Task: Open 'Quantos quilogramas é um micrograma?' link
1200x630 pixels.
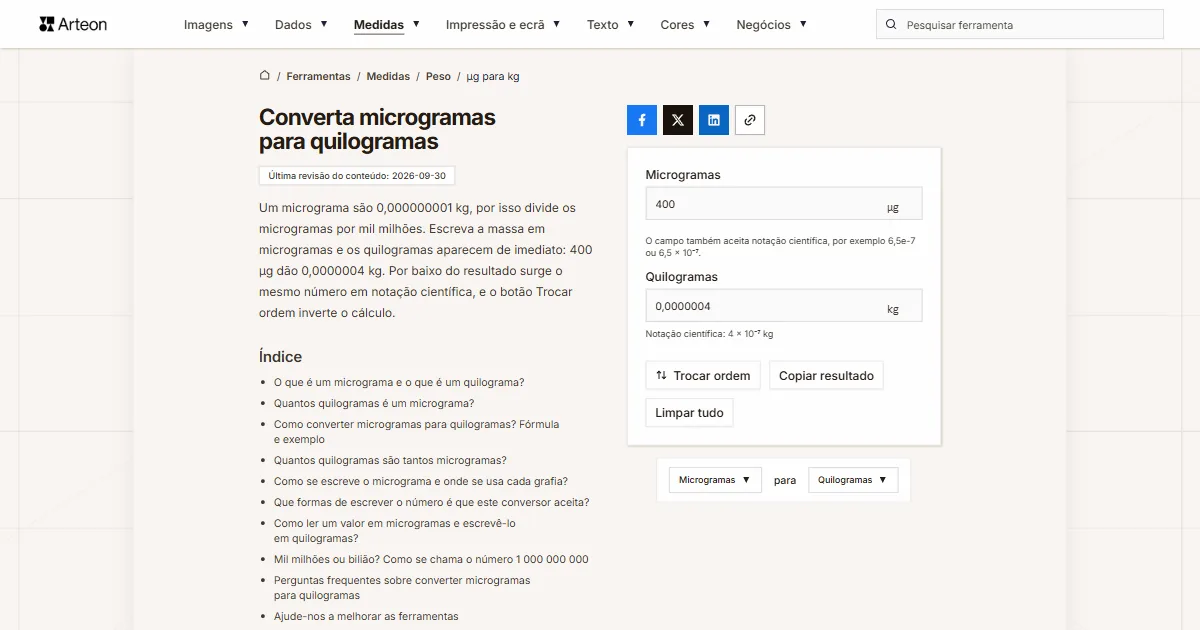Action: click(374, 403)
